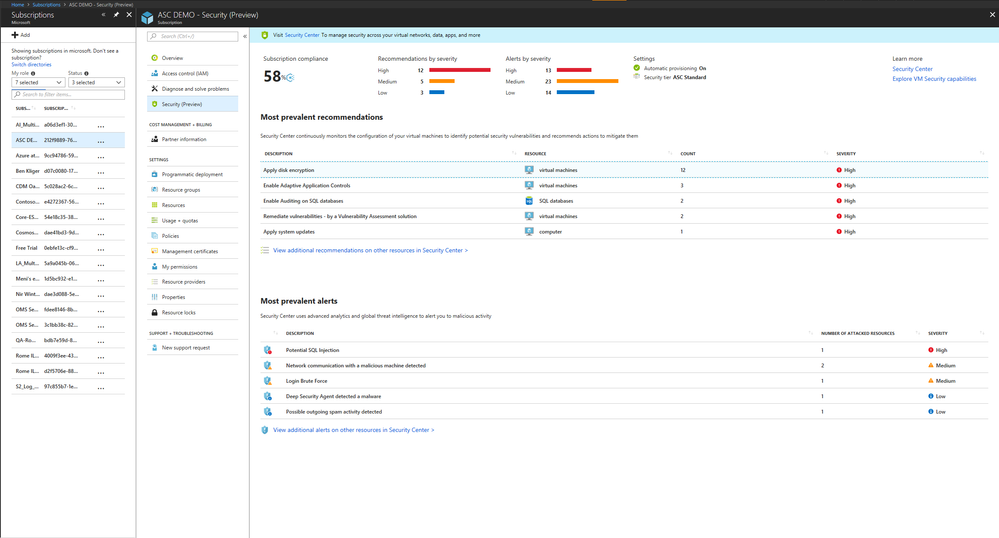Viewport: 999px width, 538px height.
Task: Open the My role '7 selected' dropdown
Action: (x=38, y=82)
